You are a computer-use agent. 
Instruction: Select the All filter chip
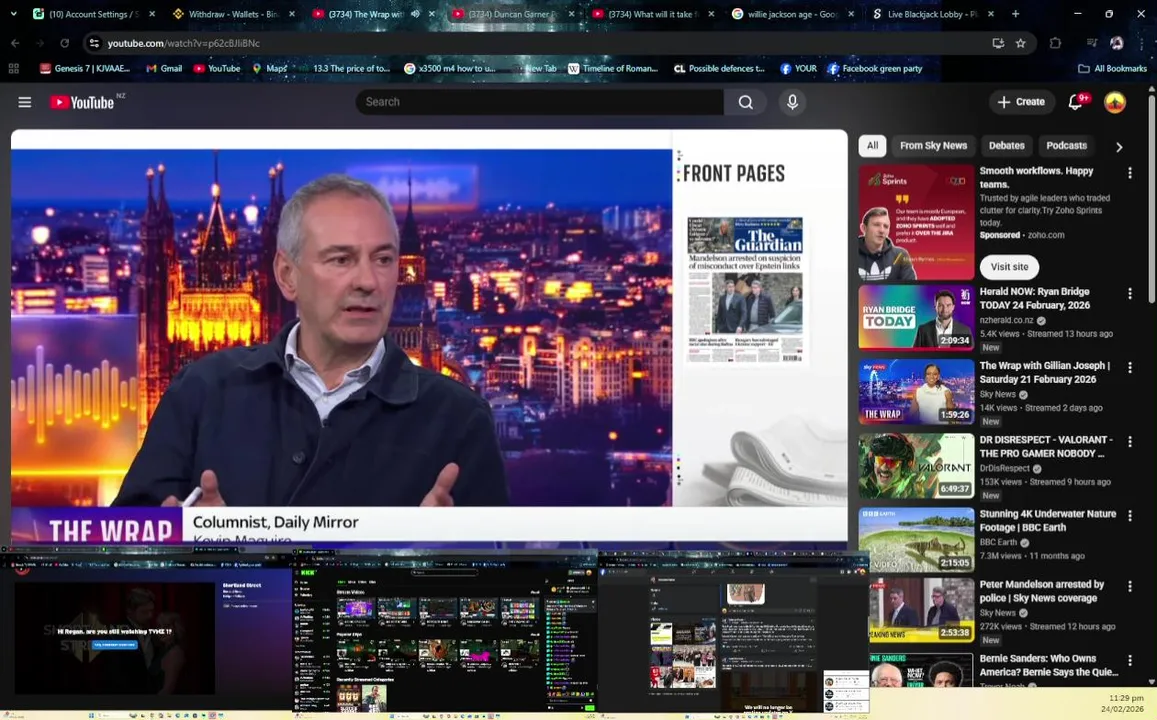point(872,145)
